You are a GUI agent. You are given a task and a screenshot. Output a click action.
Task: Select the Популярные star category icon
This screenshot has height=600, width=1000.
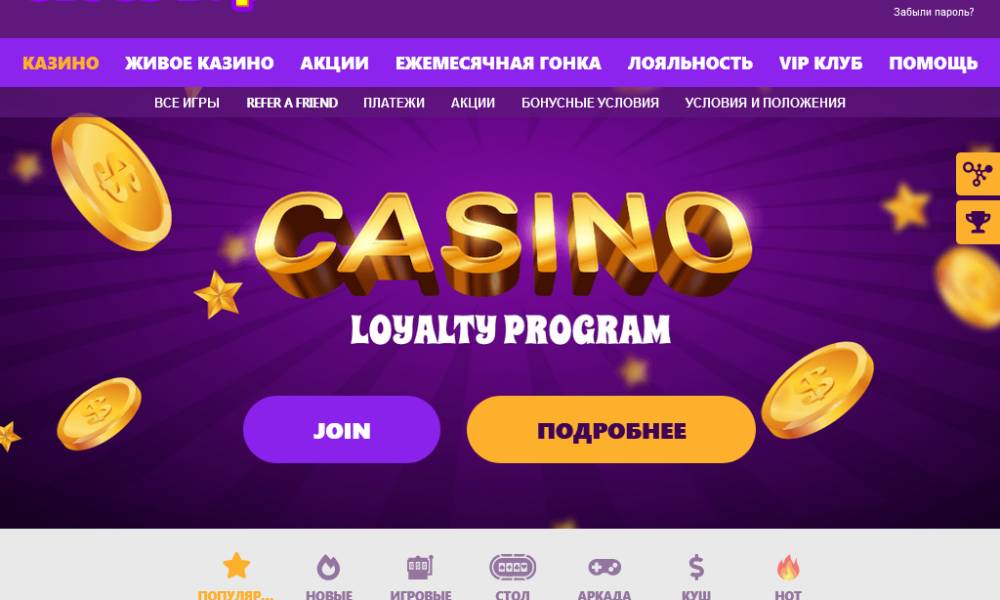pyautogui.click(x=236, y=566)
